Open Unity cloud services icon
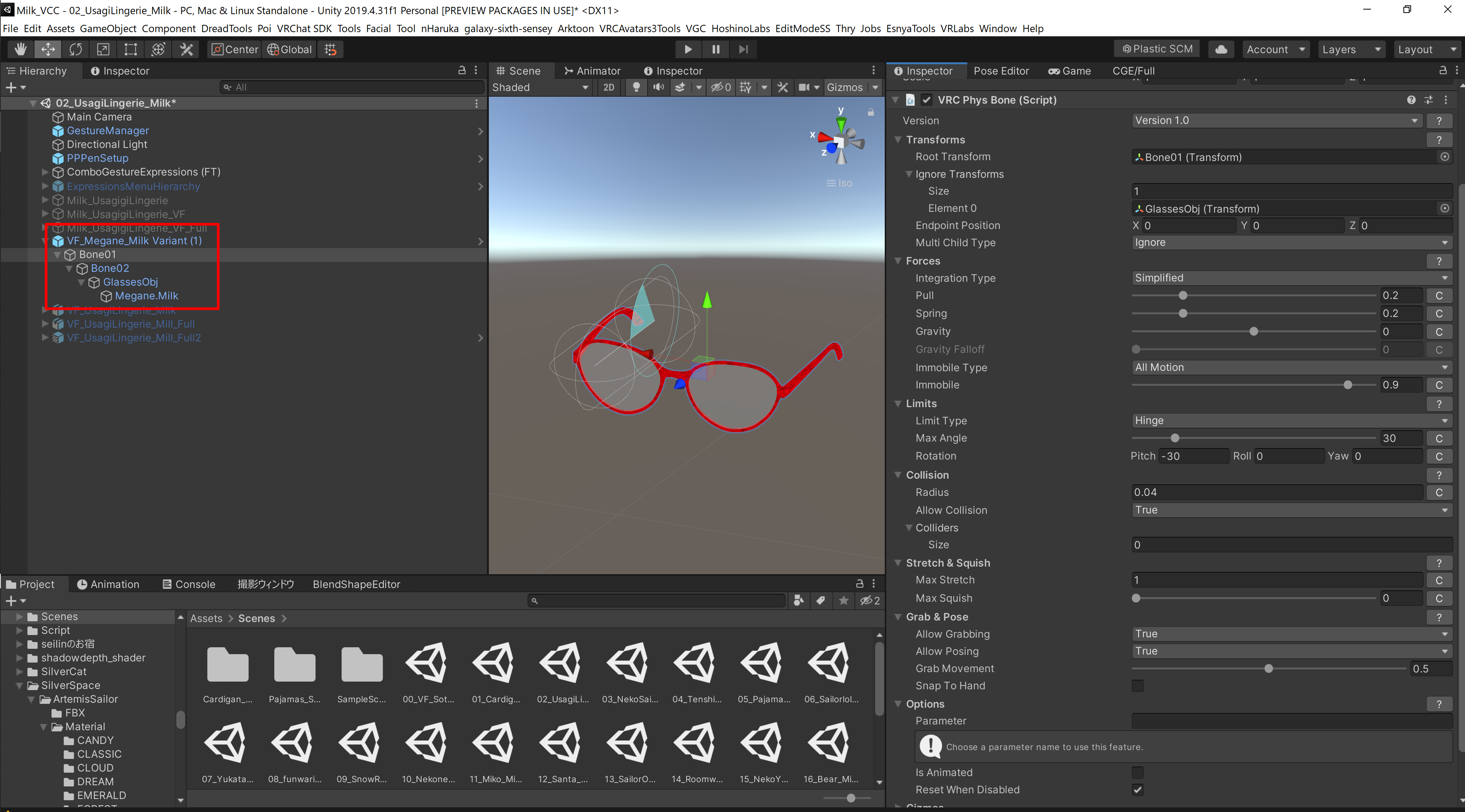1465x812 pixels. [1221, 49]
